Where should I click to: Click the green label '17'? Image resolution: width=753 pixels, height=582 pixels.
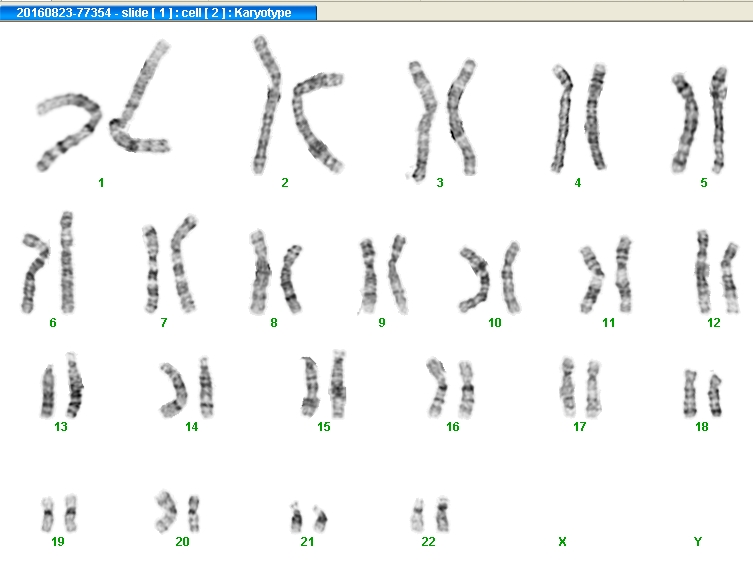[x=580, y=426]
